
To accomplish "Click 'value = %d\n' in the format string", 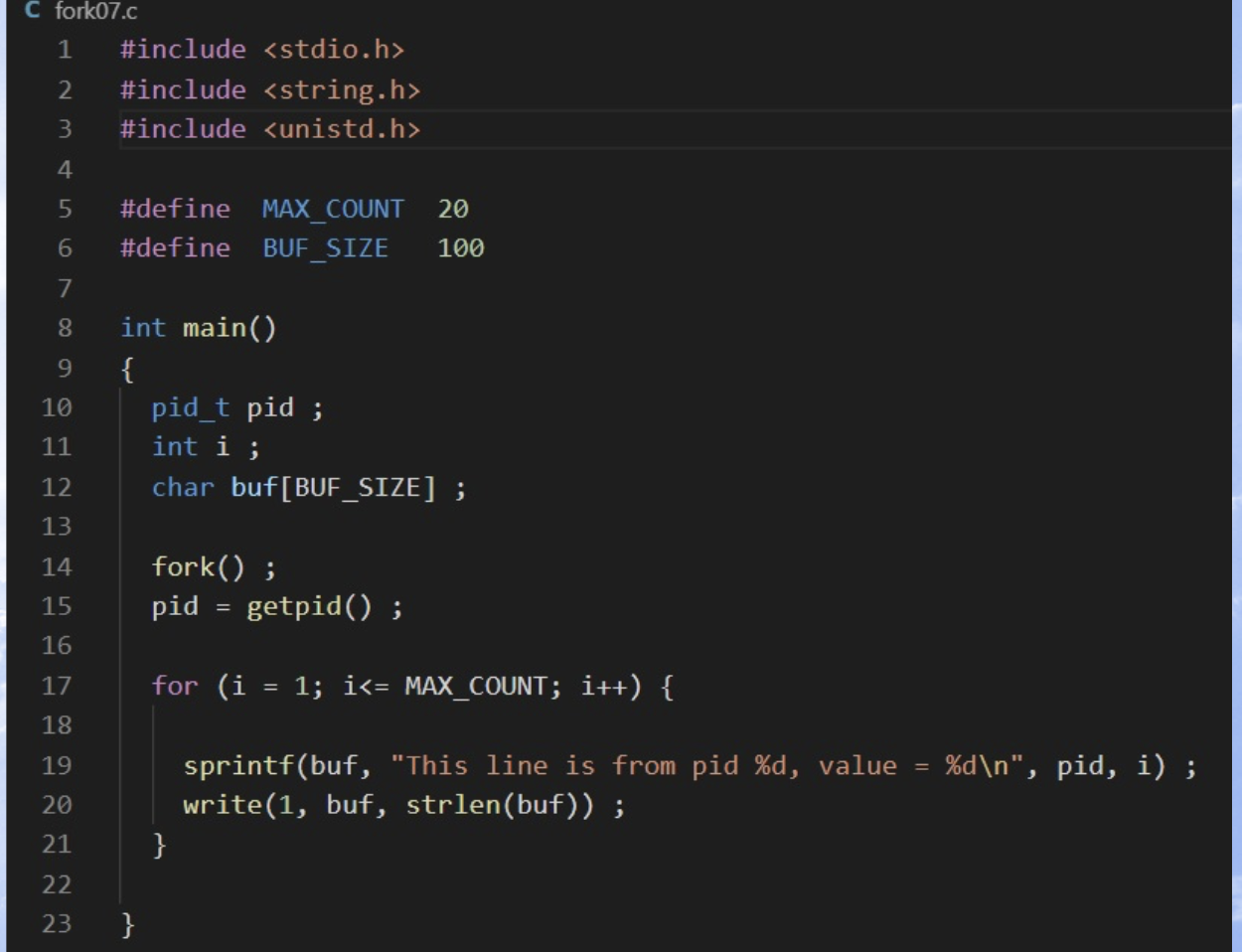I will tap(913, 765).
